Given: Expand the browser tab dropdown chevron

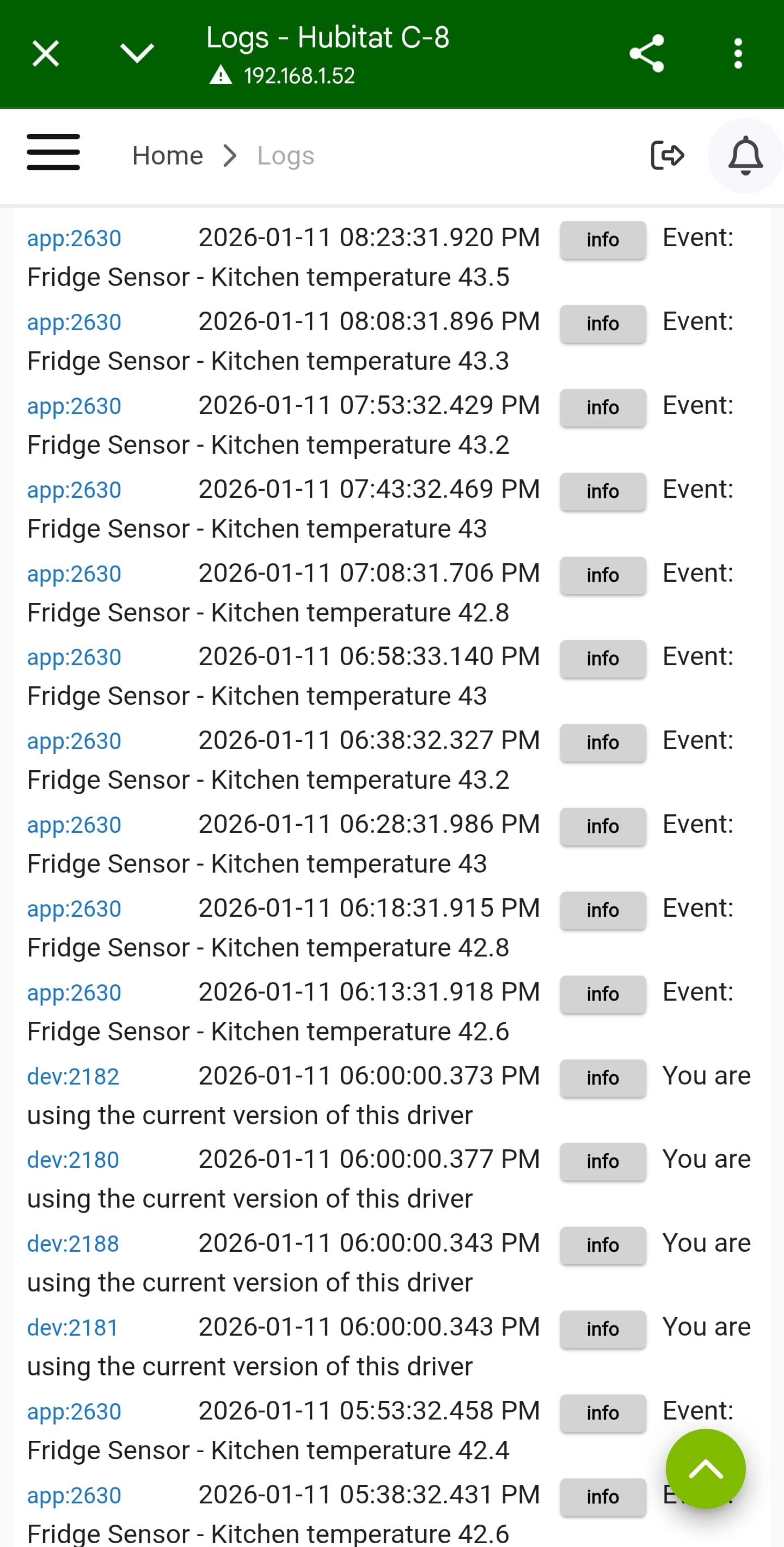Looking at the screenshot, I should point(137,53).
